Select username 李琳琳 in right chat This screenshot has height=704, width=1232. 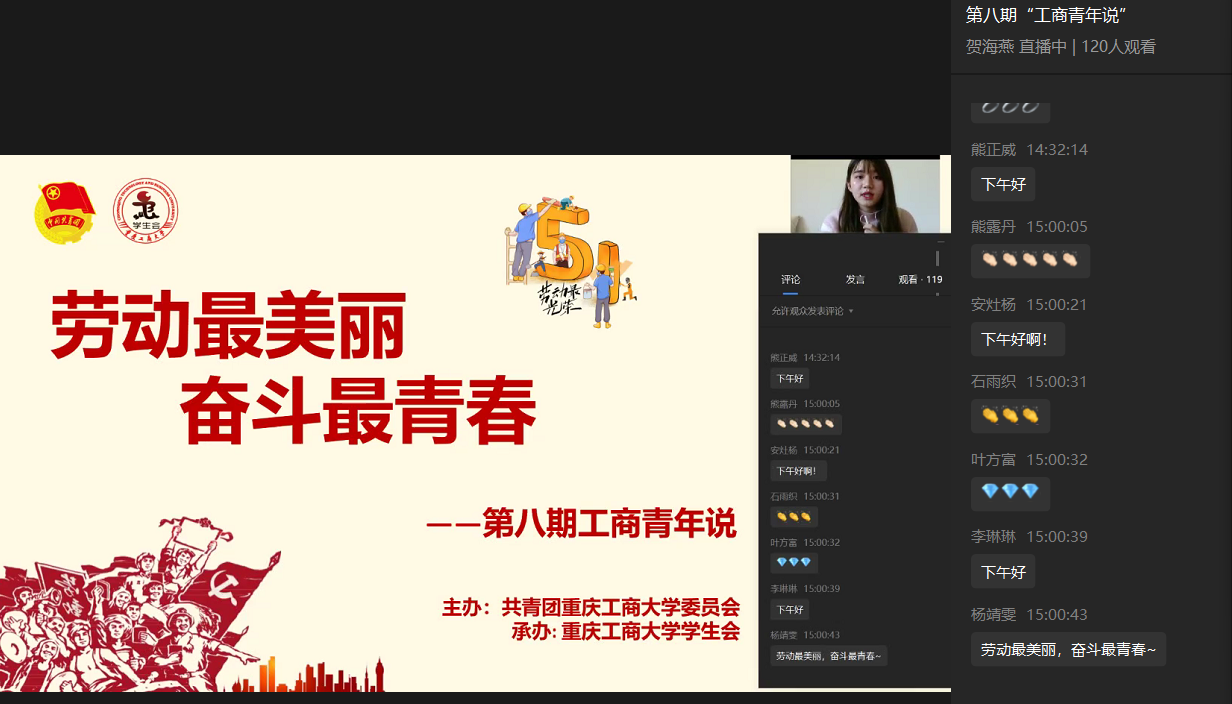pos(993,537)
